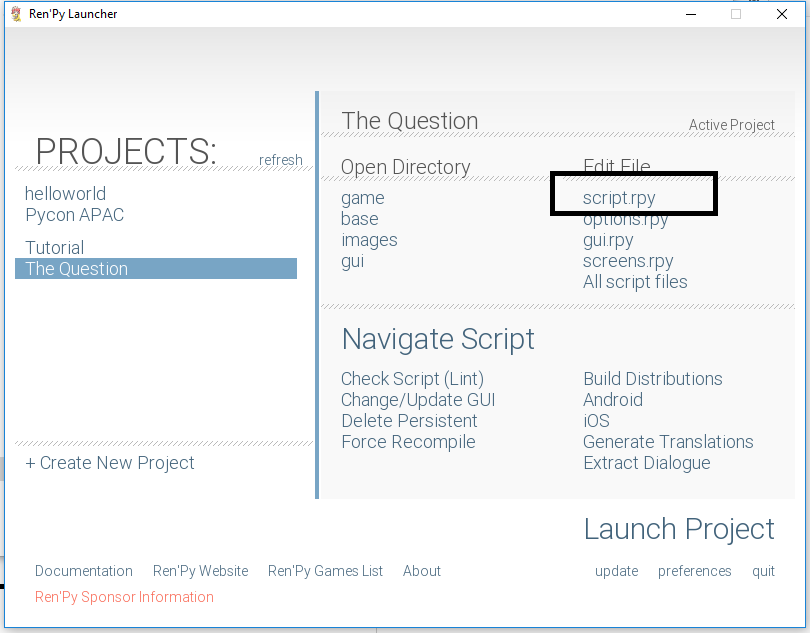Click the Ren'Py Launcher title bar icon
This screenshot has width=810, height=633.
(x=17, y=14)
